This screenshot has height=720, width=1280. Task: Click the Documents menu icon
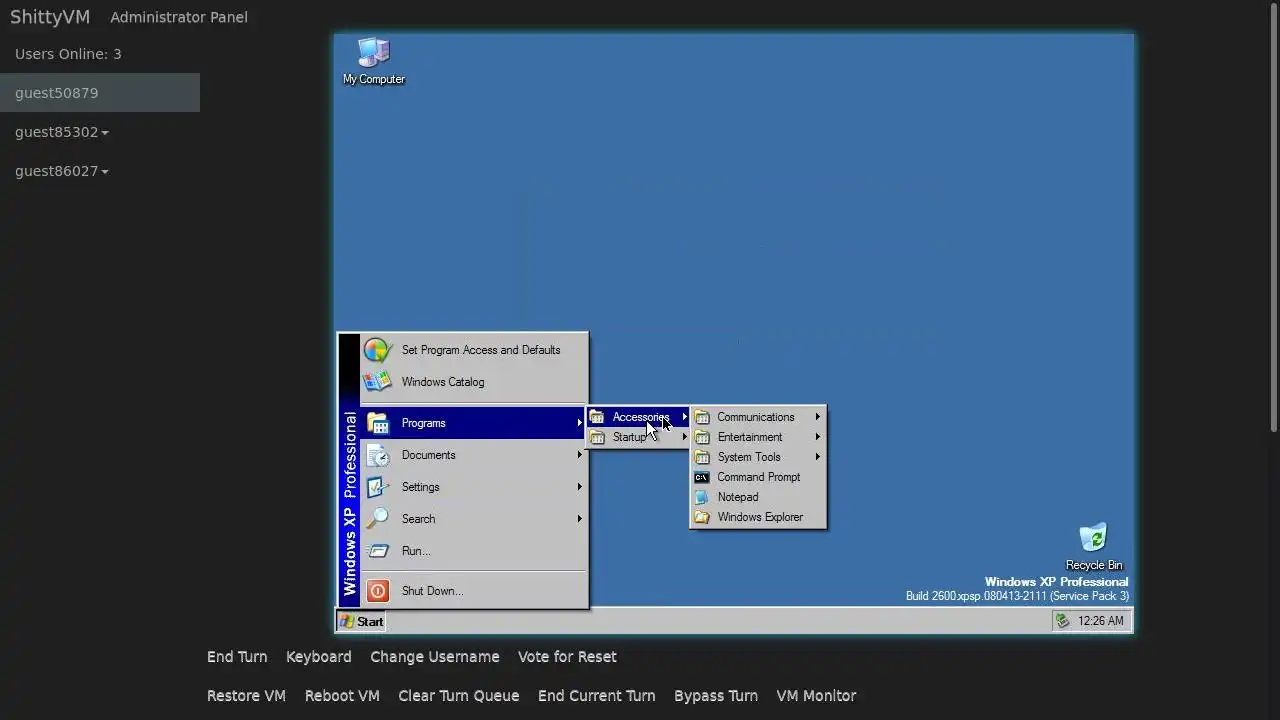click(377, 455)
